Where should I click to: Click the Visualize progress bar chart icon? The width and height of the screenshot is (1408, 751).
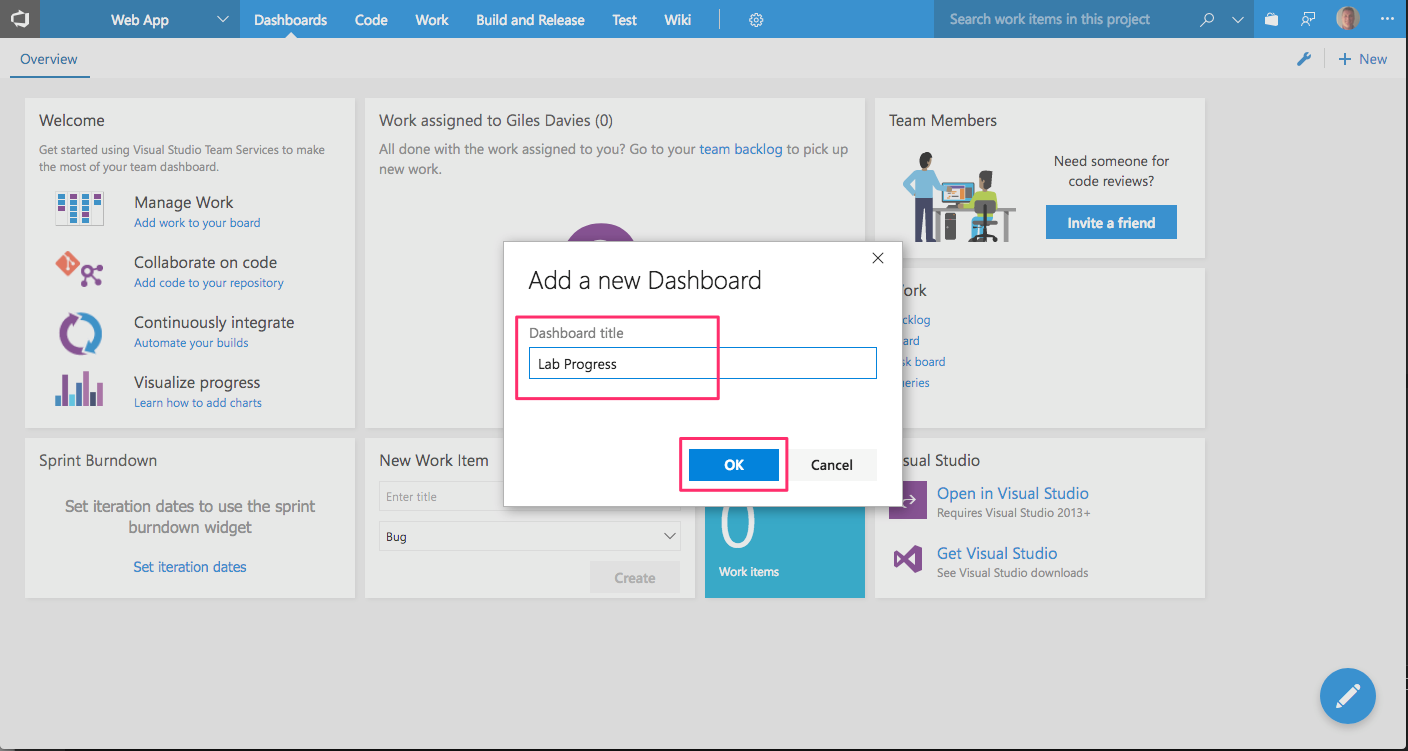[79, 389]
